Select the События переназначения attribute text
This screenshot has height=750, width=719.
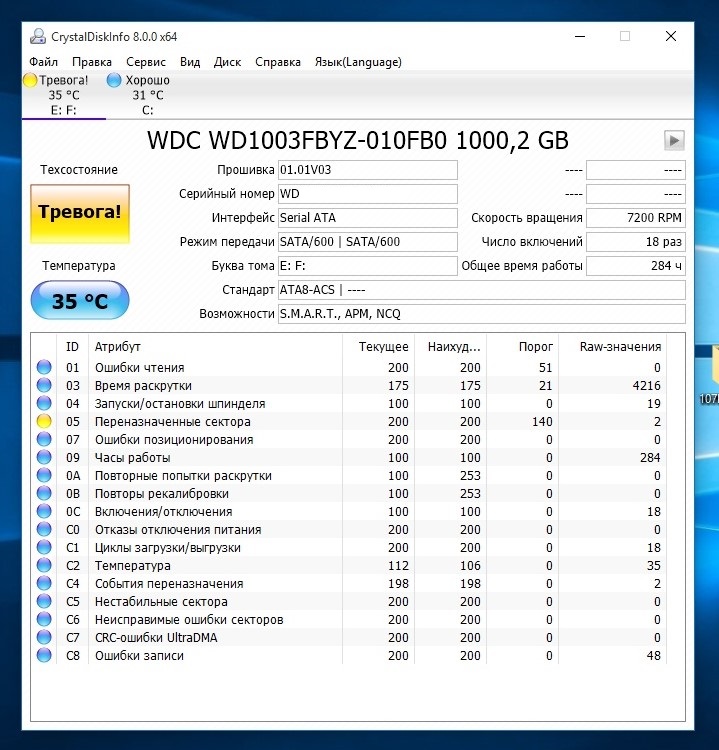coord(169,584)
